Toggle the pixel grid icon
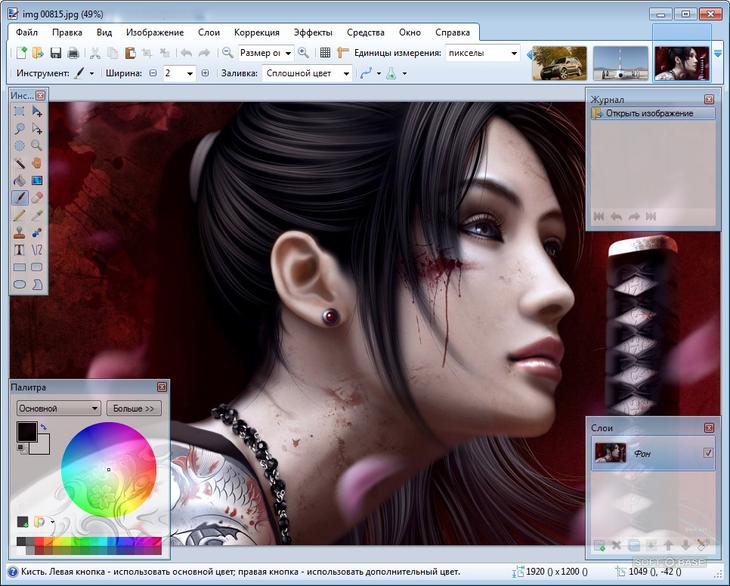Viewport: 730px width, 586px height. [325, 53]
